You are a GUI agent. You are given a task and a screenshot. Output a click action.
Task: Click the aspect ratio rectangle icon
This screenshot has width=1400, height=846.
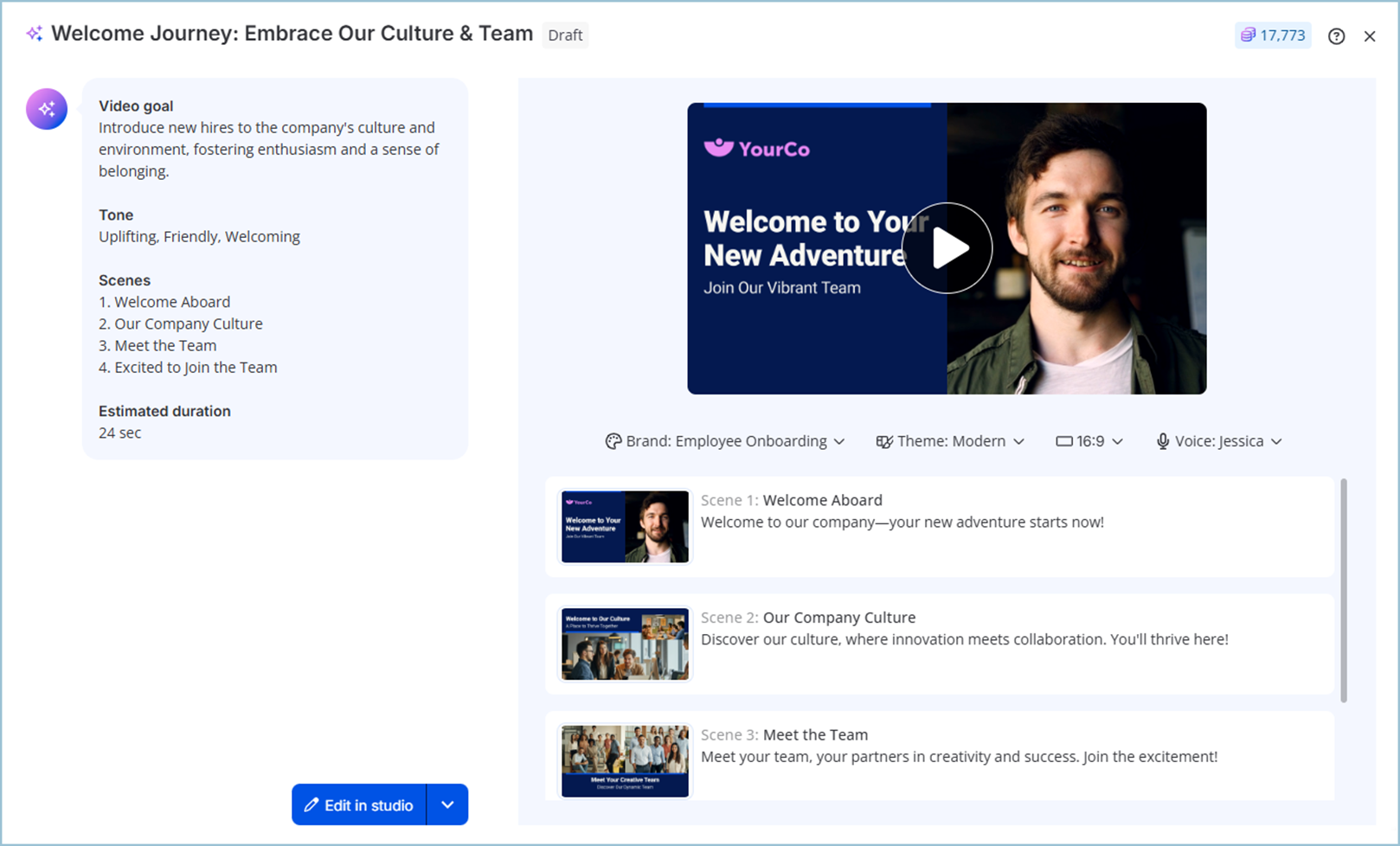(x=1063, y=441)
